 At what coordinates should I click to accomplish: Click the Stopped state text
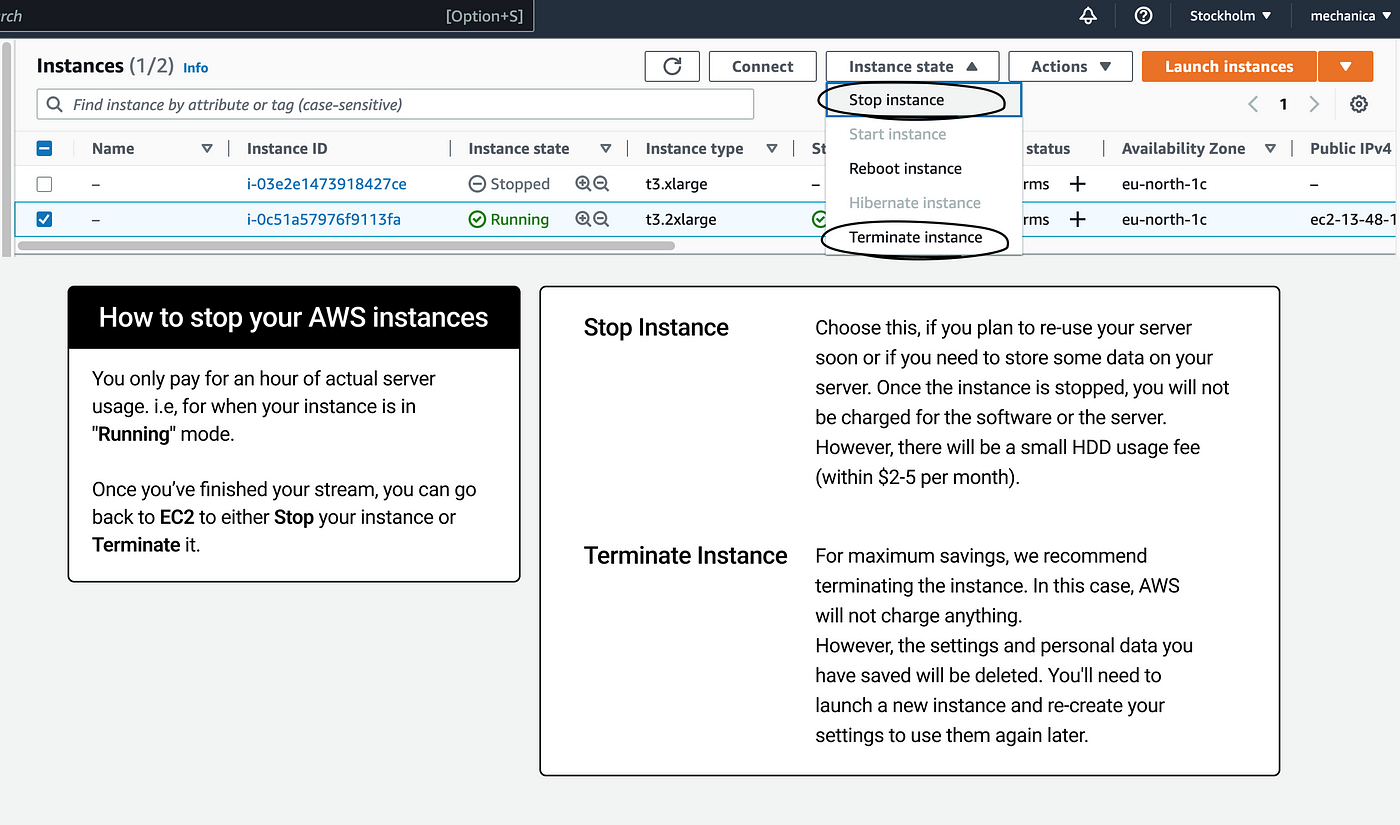click(x=520, y=184)
